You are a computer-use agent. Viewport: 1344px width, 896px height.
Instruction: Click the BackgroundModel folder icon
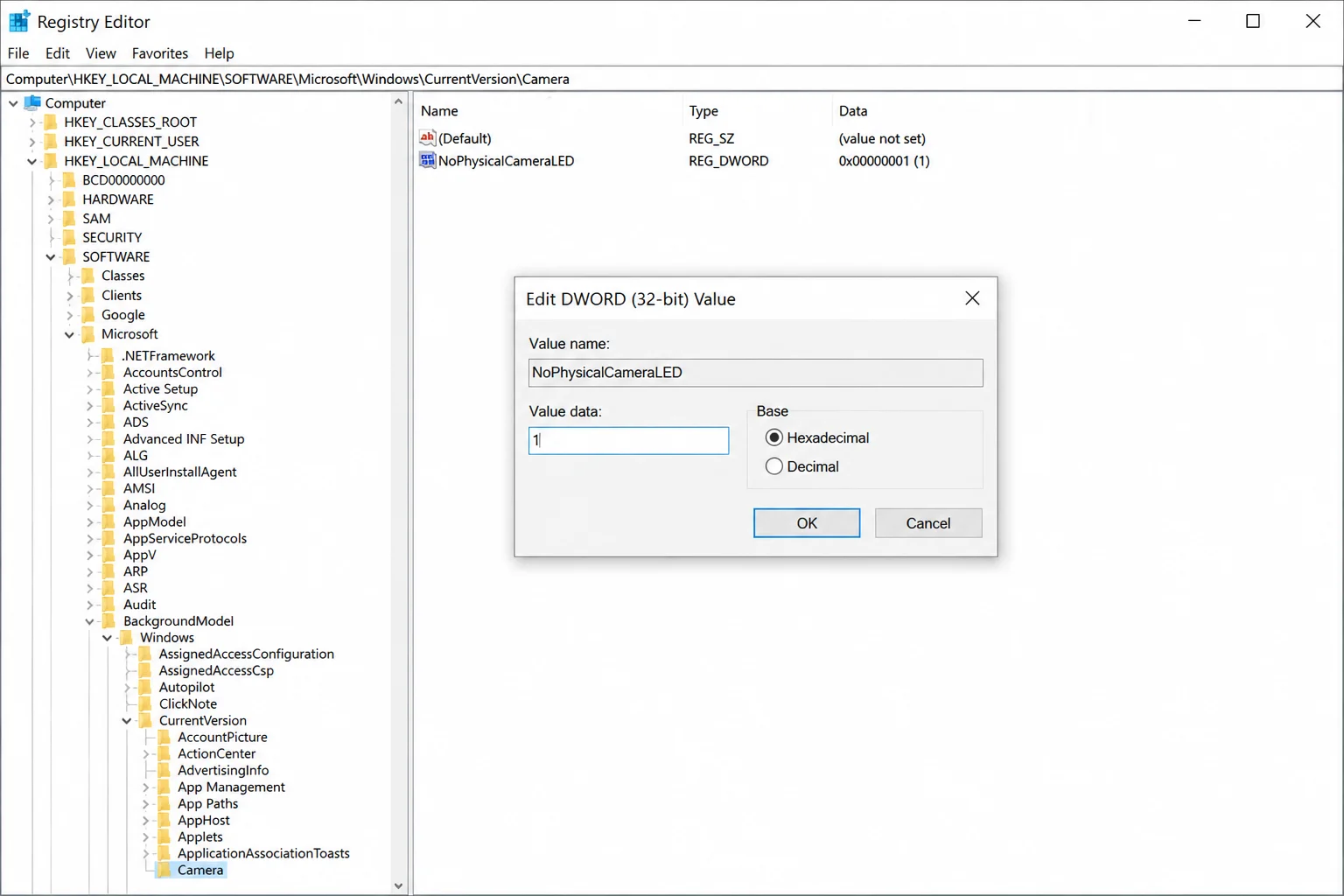(x=108, y=620)
